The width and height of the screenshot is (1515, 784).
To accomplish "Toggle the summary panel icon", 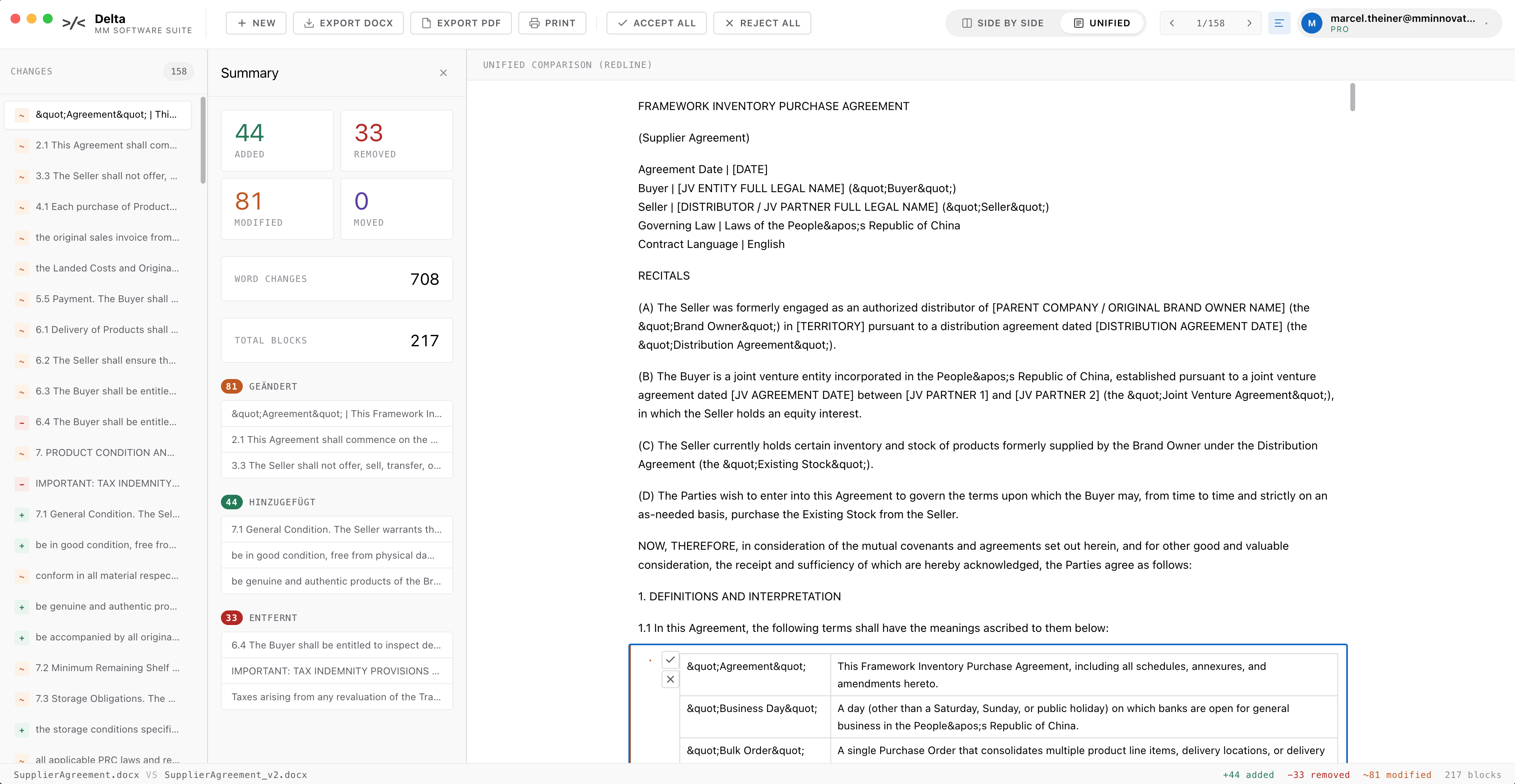I will coord(1279,23).
